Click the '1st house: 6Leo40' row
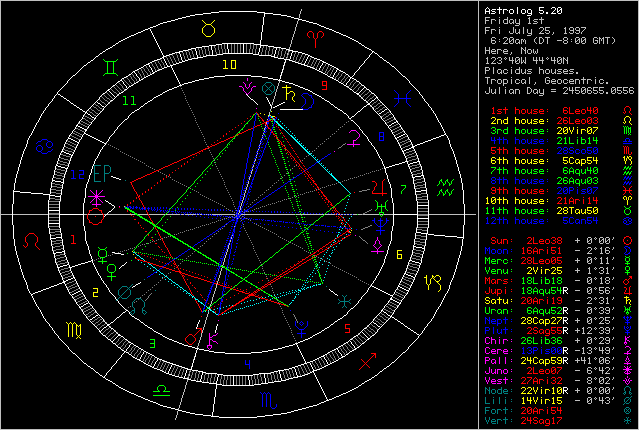The width and height of the screenshot is (639, 430). [562, 111]
